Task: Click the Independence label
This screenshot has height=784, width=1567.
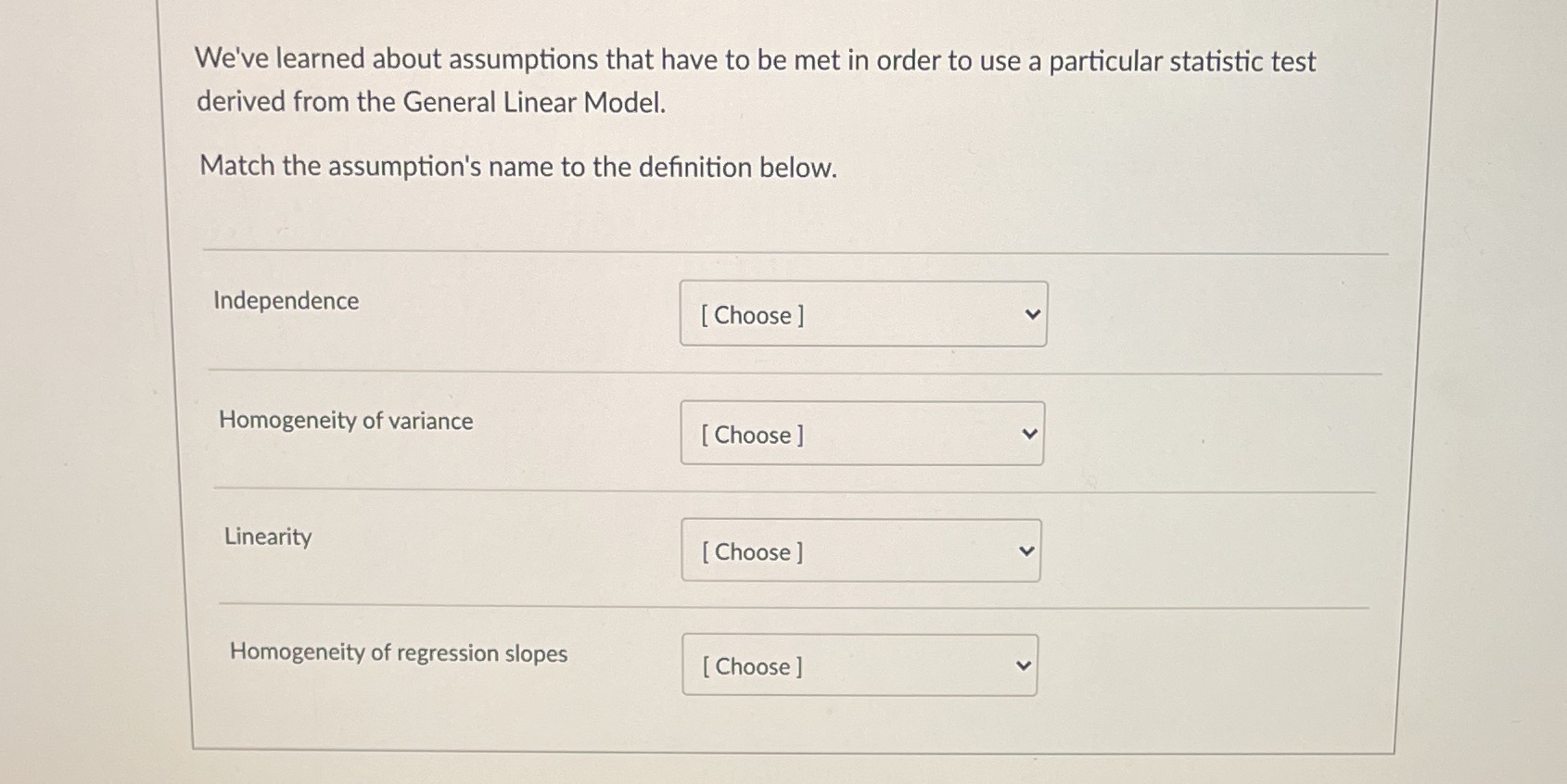Action: [x=287, y=300]
